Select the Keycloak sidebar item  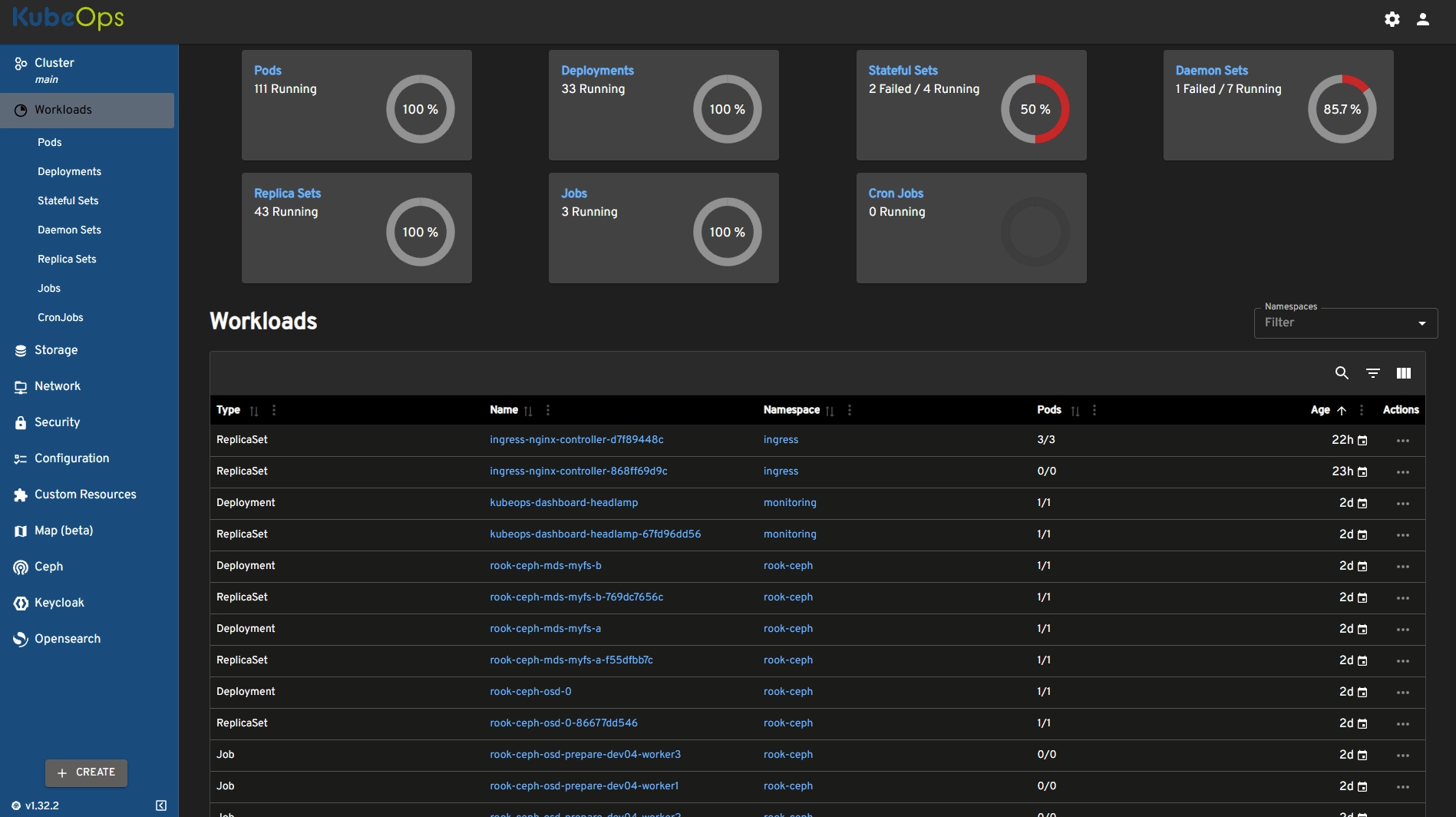(x=59, y=603)
